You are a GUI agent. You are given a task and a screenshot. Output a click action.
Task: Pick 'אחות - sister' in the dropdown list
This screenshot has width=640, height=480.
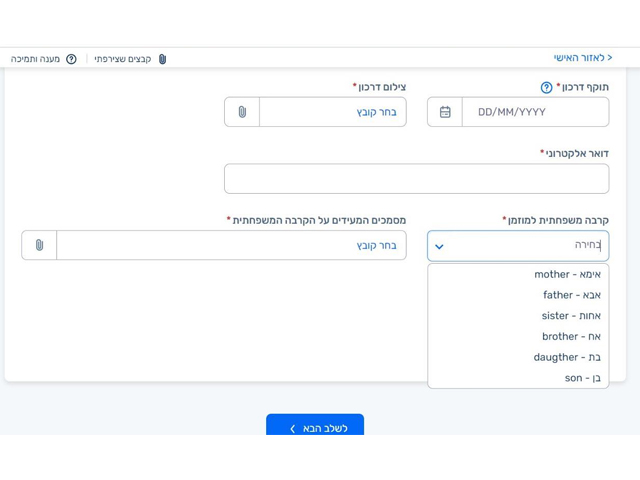(570, 316)
